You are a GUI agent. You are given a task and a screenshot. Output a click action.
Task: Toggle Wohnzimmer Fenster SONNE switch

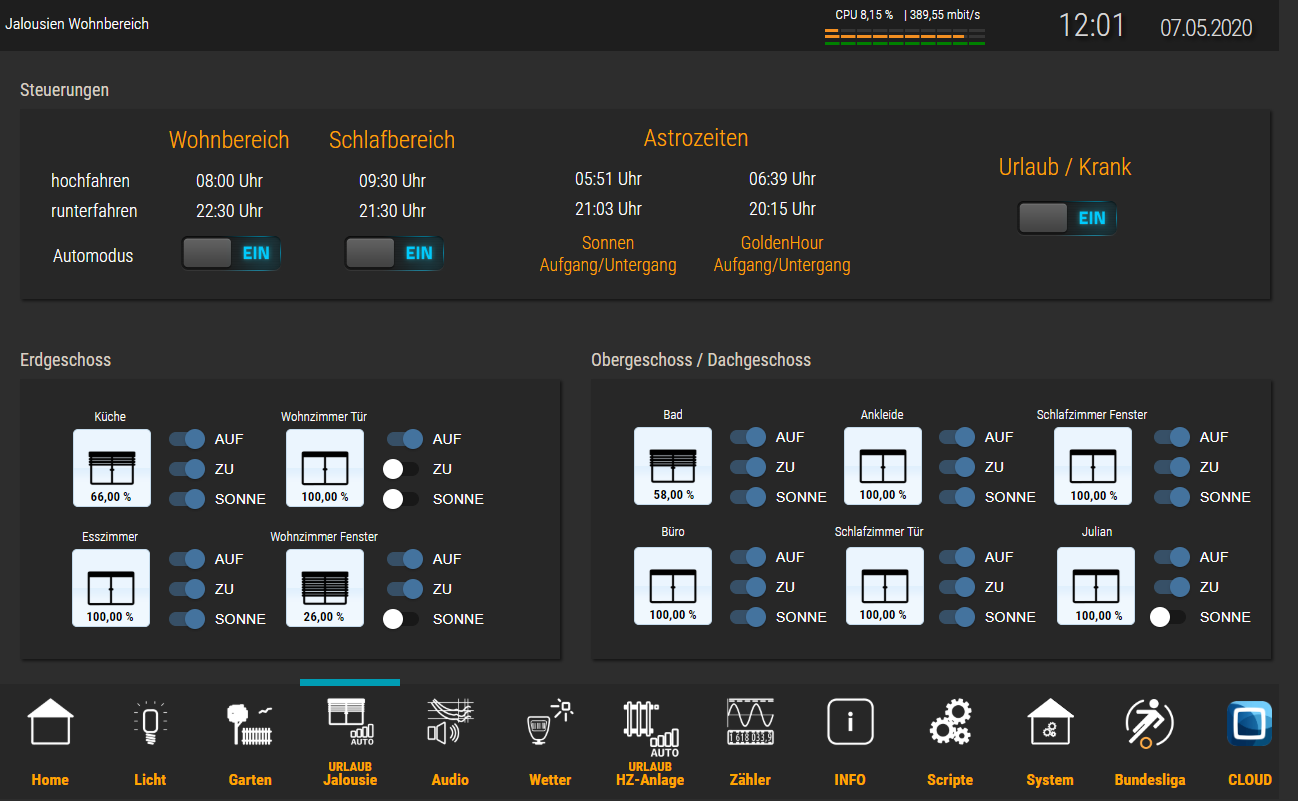click(402, 619)
